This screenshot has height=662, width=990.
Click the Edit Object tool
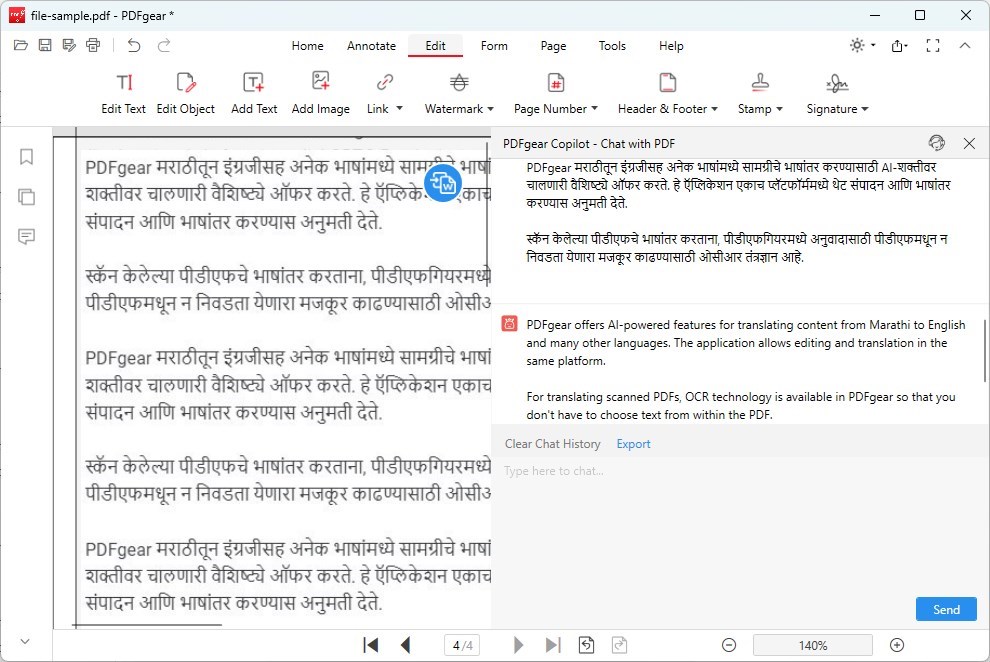(185, 93)
